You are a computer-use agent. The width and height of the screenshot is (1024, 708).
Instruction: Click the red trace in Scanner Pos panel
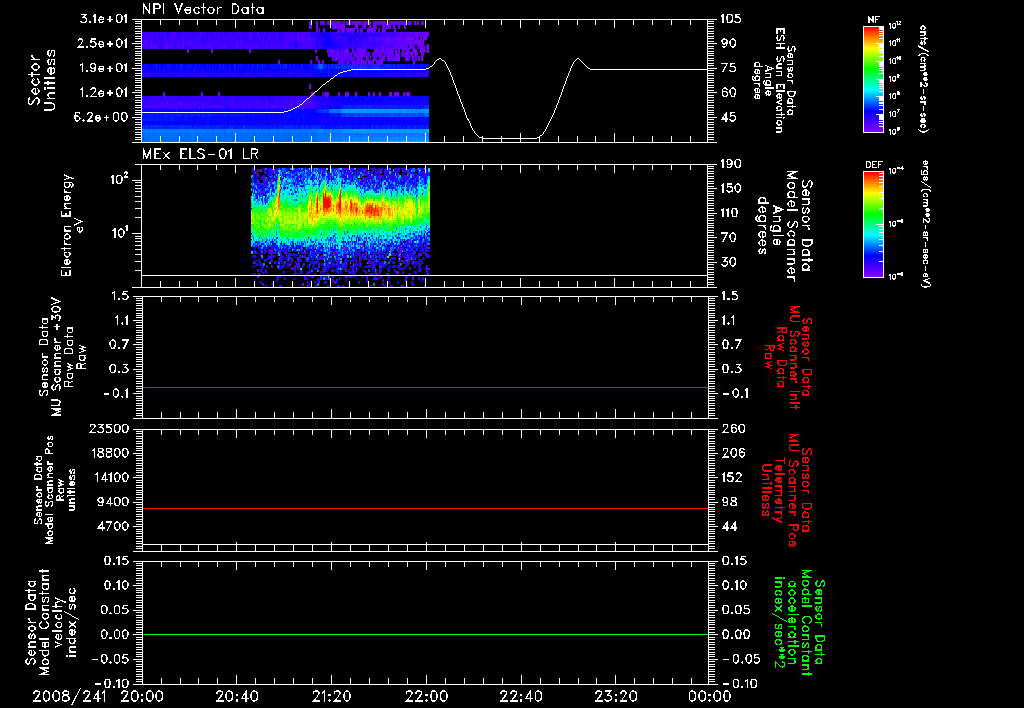click(x=425, y=508)
